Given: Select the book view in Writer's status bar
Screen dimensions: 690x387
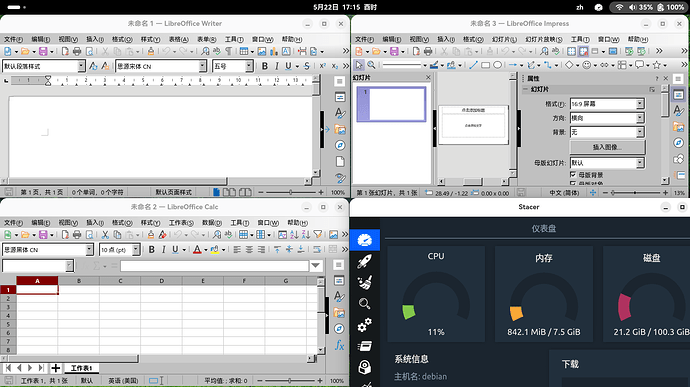Looking at the screenshot, I should pyautogui.click(x=245, y=192).
